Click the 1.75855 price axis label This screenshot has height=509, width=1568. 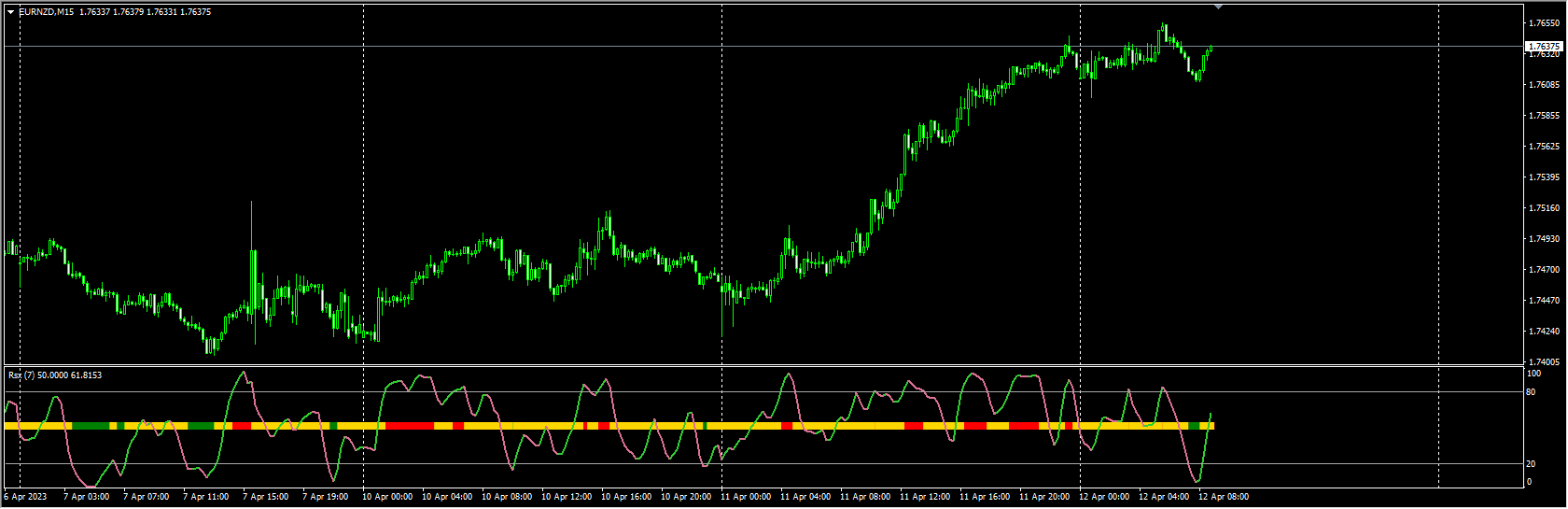(1544, 116)
